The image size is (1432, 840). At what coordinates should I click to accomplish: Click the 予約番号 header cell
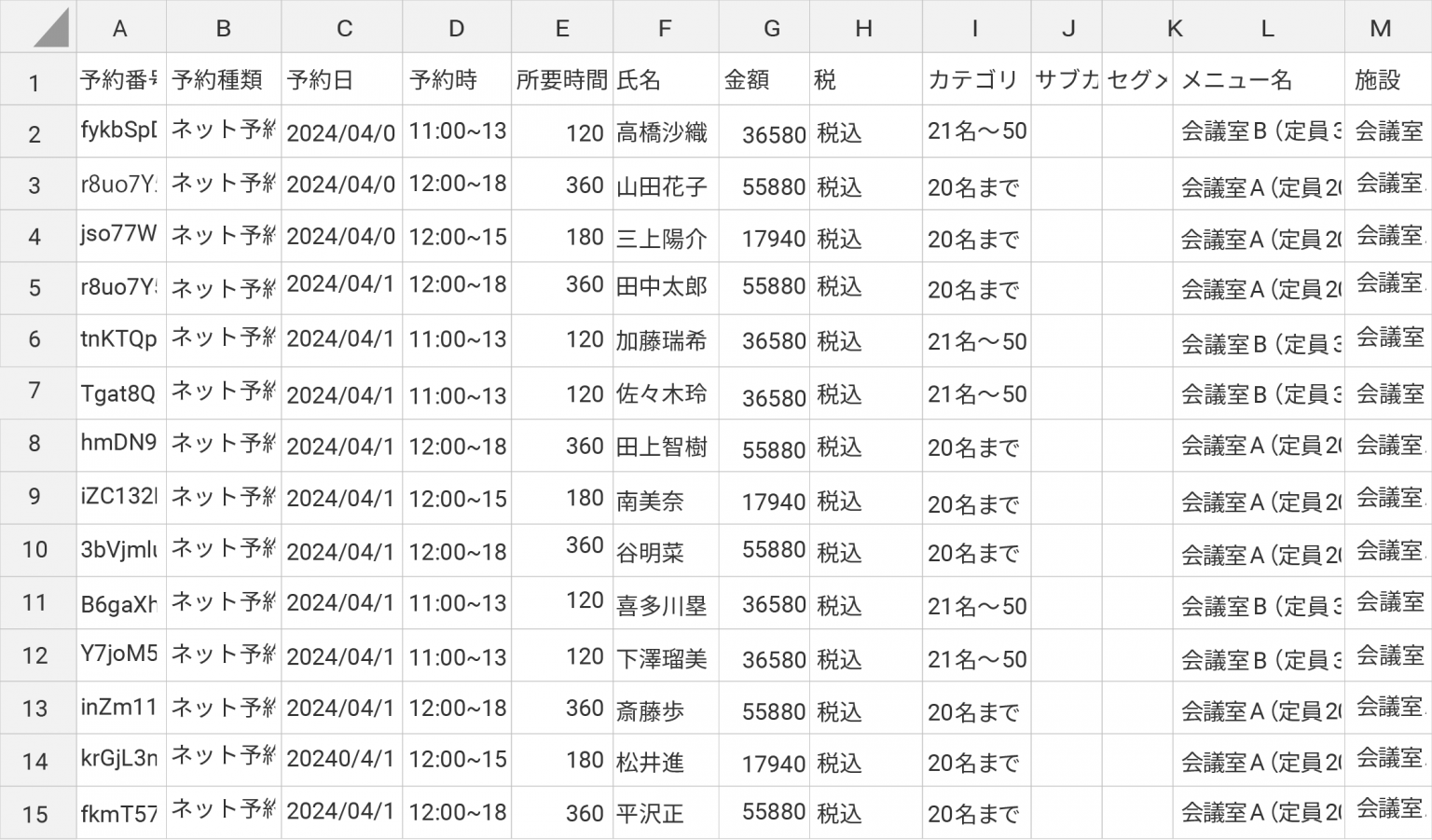(121, 79)
